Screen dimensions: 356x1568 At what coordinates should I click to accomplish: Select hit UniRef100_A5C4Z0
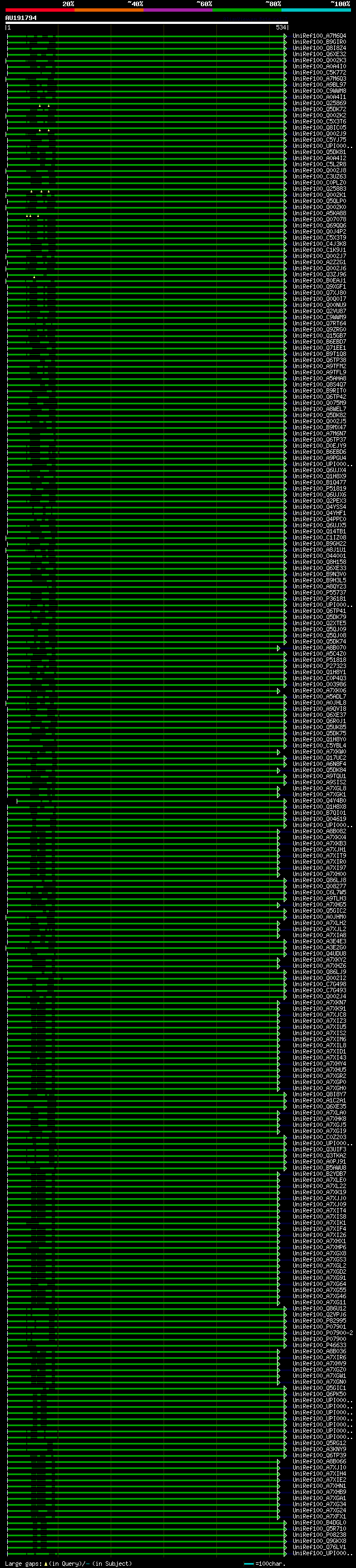point(319,654)
